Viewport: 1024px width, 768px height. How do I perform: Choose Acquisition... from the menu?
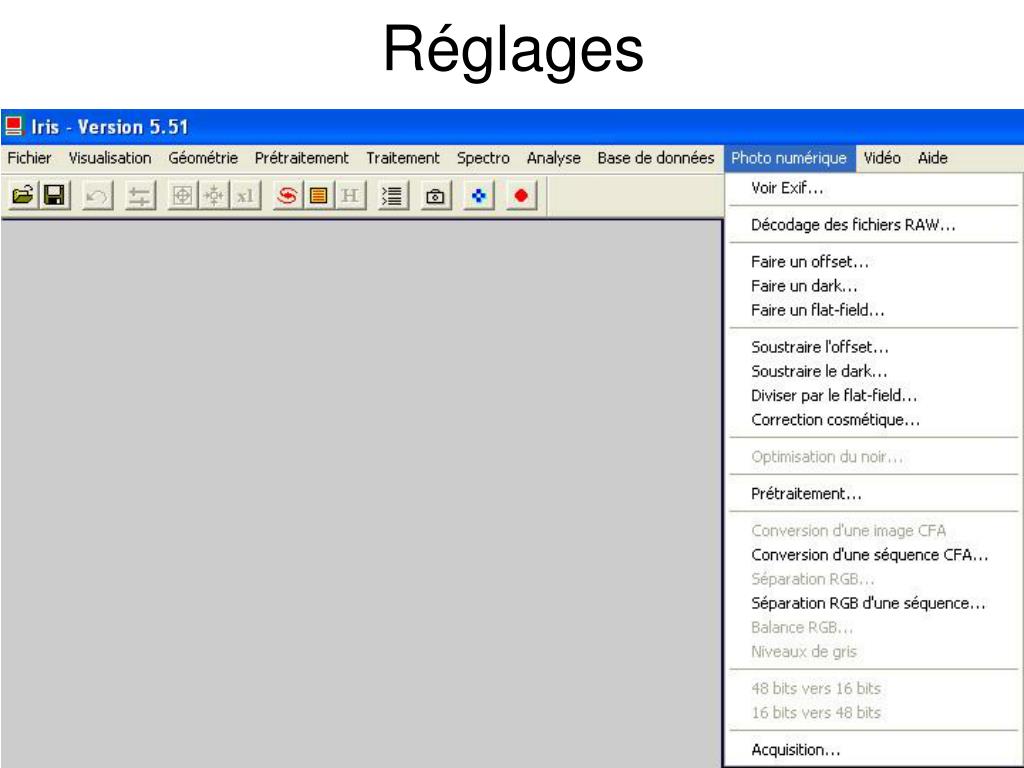873,750
